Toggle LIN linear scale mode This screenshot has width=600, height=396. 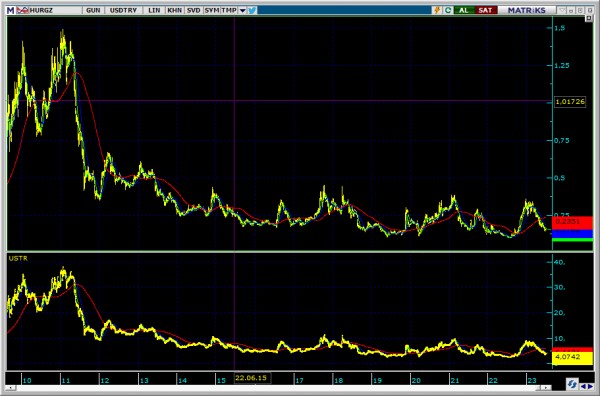coord(154,10)
